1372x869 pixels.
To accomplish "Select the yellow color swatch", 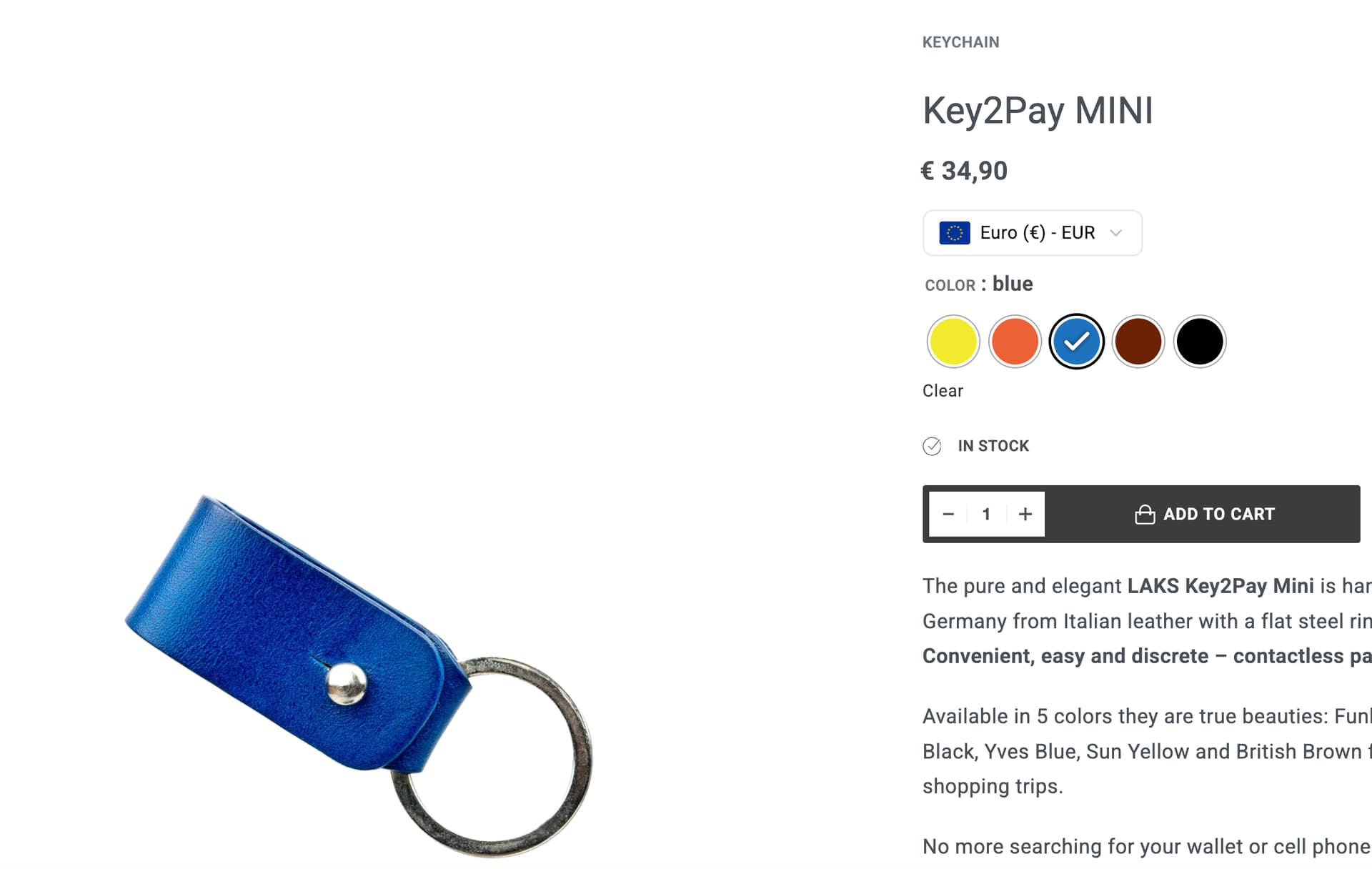I will tap(953, 342).
